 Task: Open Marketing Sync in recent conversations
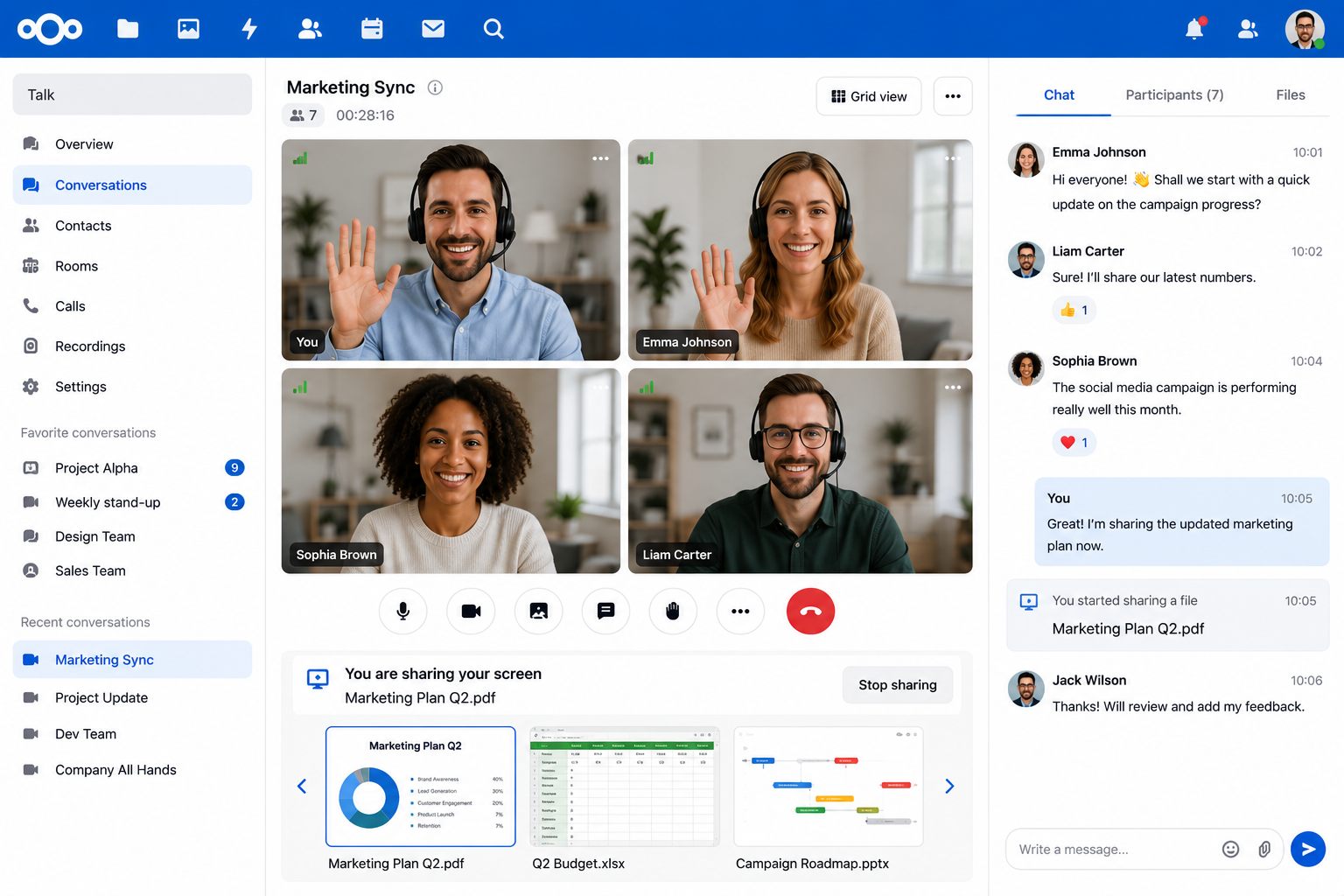[x=132, y=660]
